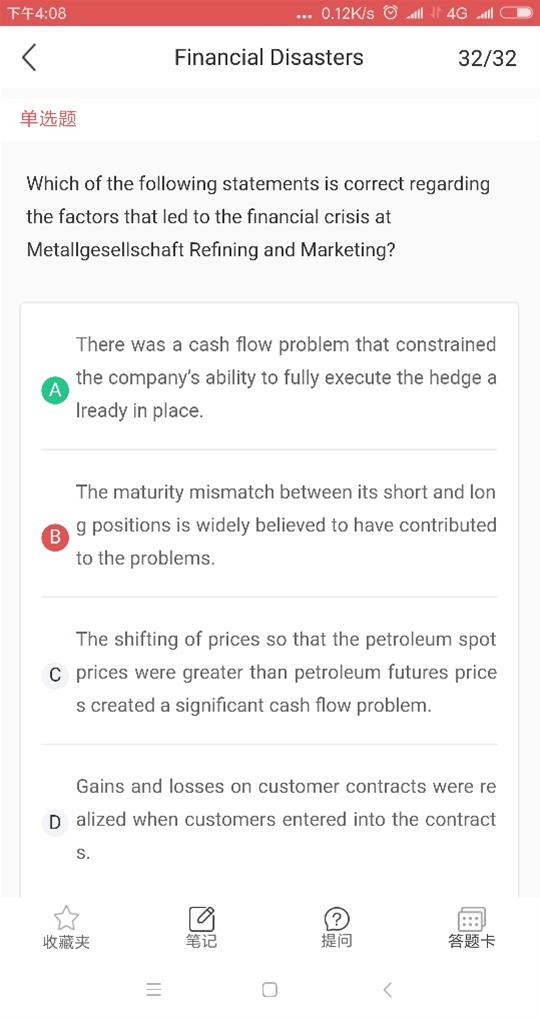This screenshot has height=1020, width=540.
Task: Tap the 答题卡 answer card label
Action: pyautogui.click(x=472, y=941)
